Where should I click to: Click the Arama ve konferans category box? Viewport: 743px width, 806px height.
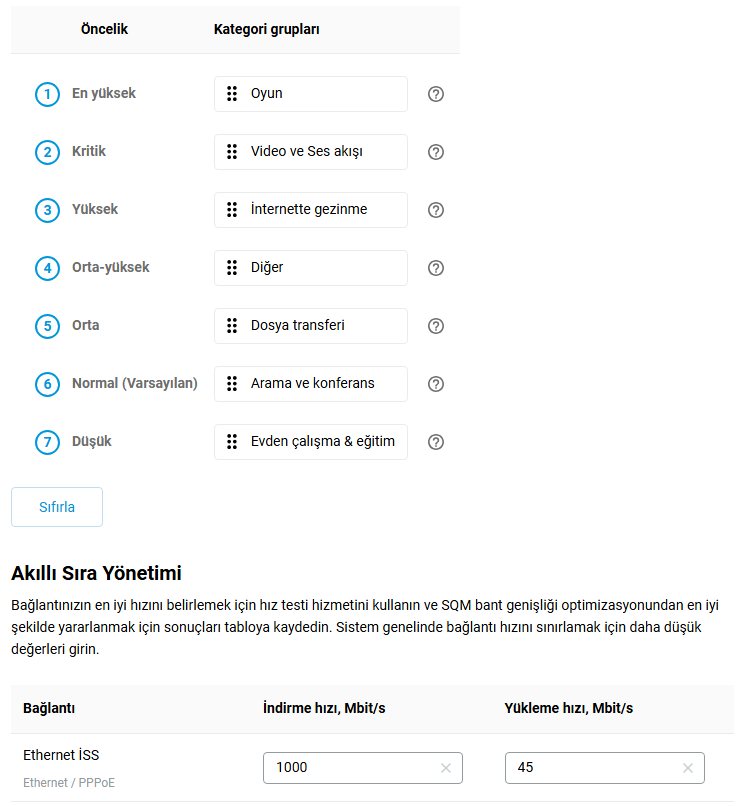click(x=311, y=384)
